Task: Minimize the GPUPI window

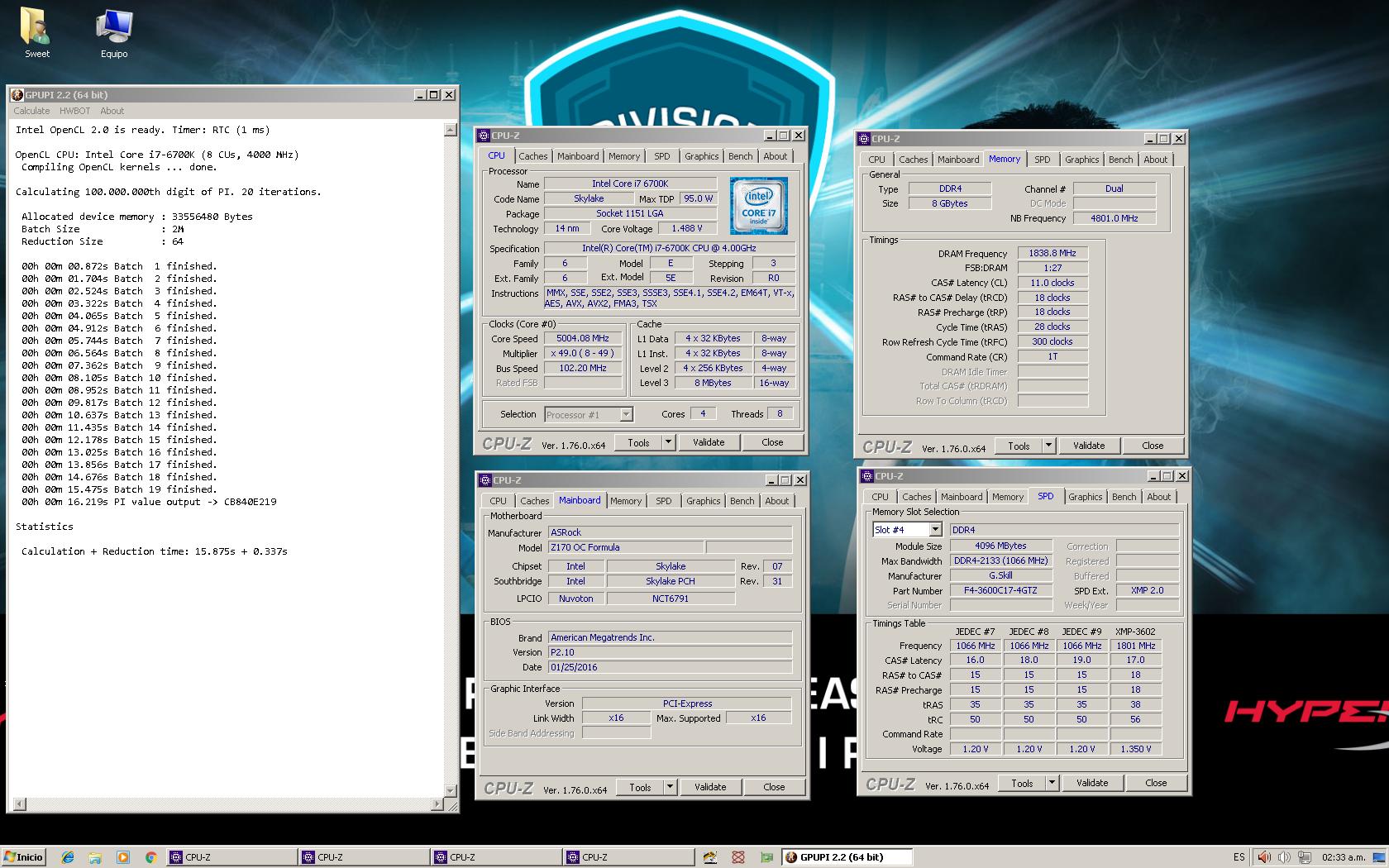Action: (x=420, y=95)
